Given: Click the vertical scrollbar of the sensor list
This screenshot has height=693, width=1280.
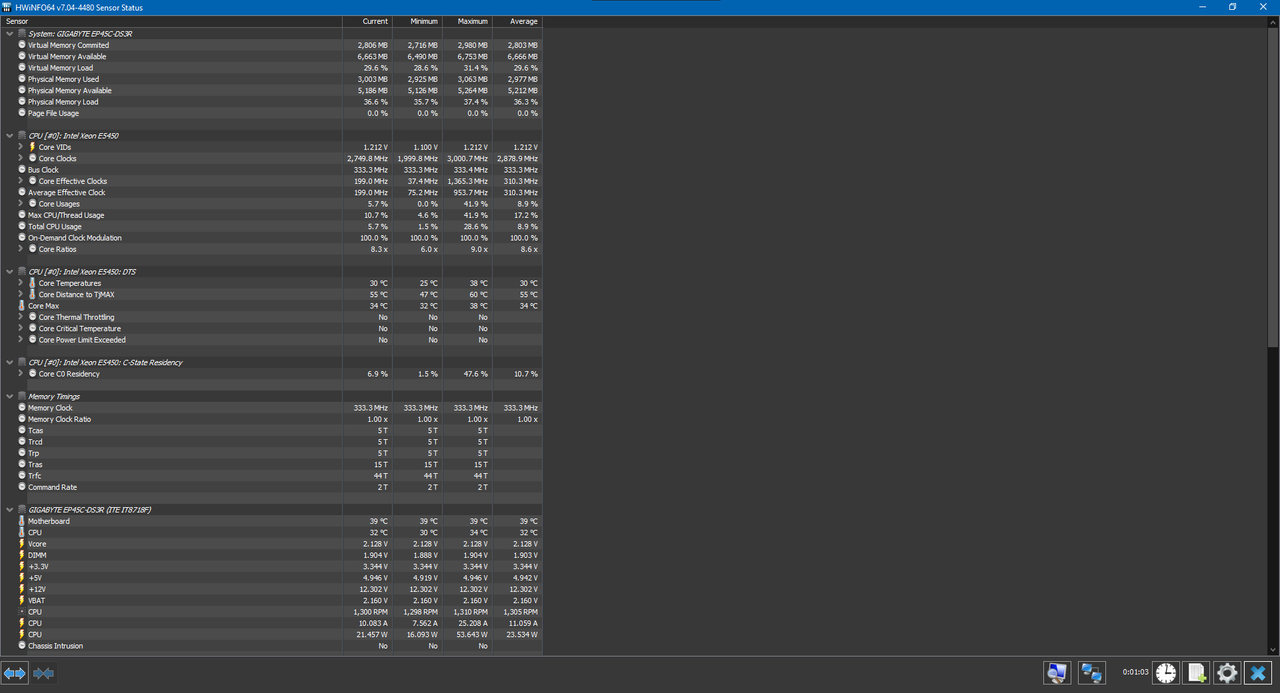Looking at the screenshot, I should [1273, 186].
